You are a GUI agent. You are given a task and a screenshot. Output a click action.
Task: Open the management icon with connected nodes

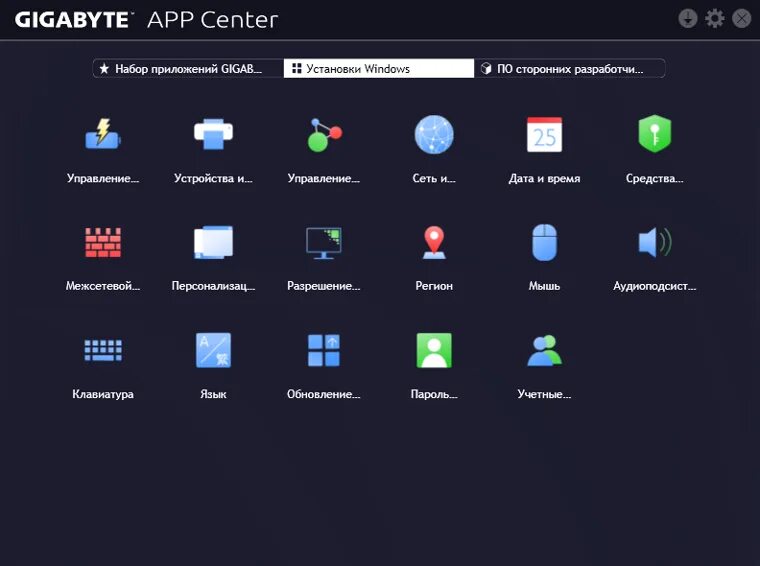pos(324,135)
